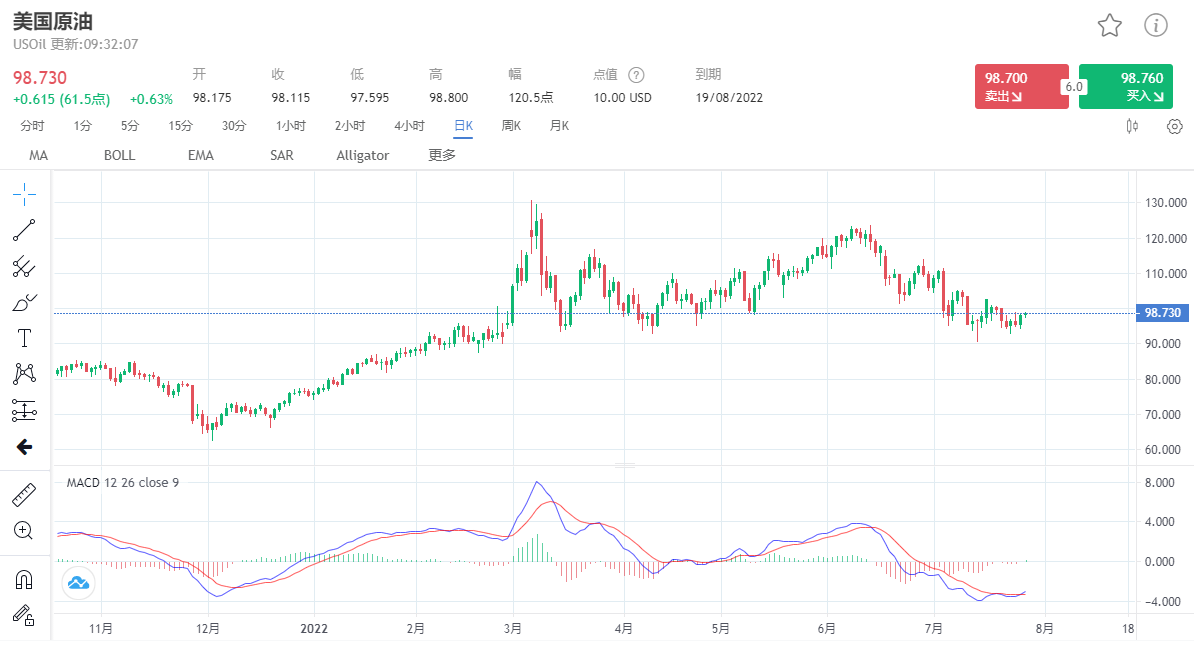Select the trend line drawing tool
Viewport: 1194px width, 645px height.
point(24,230)
